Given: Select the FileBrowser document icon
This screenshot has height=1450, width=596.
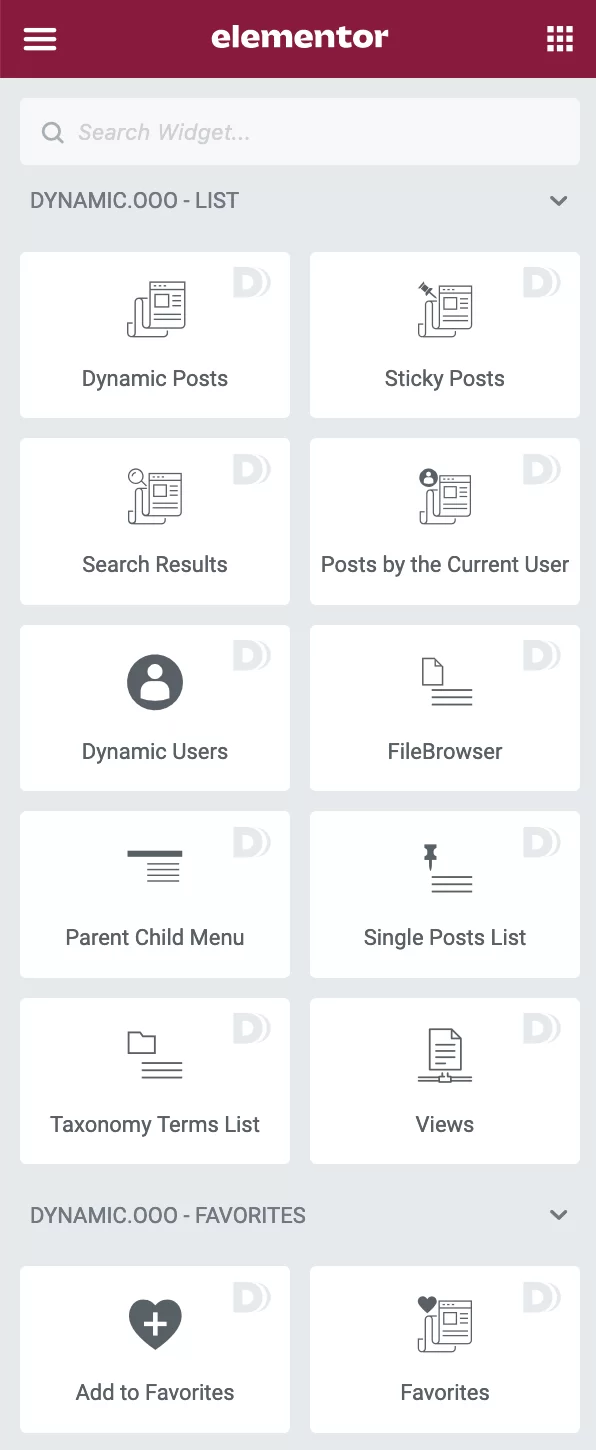Looking at the screenshot, I should pos(444,680).
